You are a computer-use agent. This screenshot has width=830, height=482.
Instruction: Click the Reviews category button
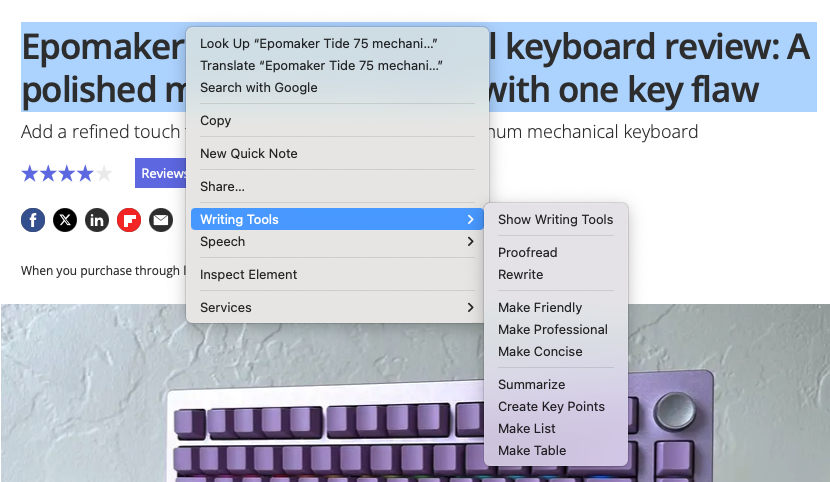pyautogui.click(x=161, y=173)
